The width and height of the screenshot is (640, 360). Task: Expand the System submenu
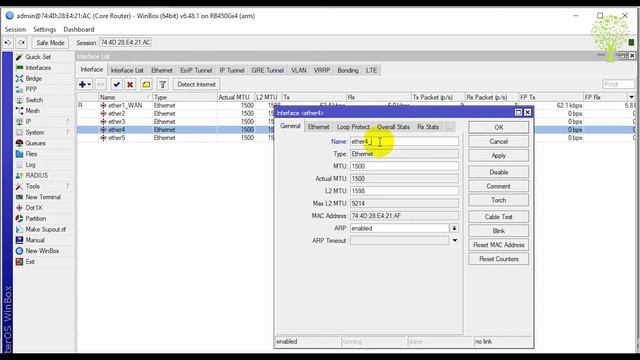pyautogui.click(x=34, y=132)
